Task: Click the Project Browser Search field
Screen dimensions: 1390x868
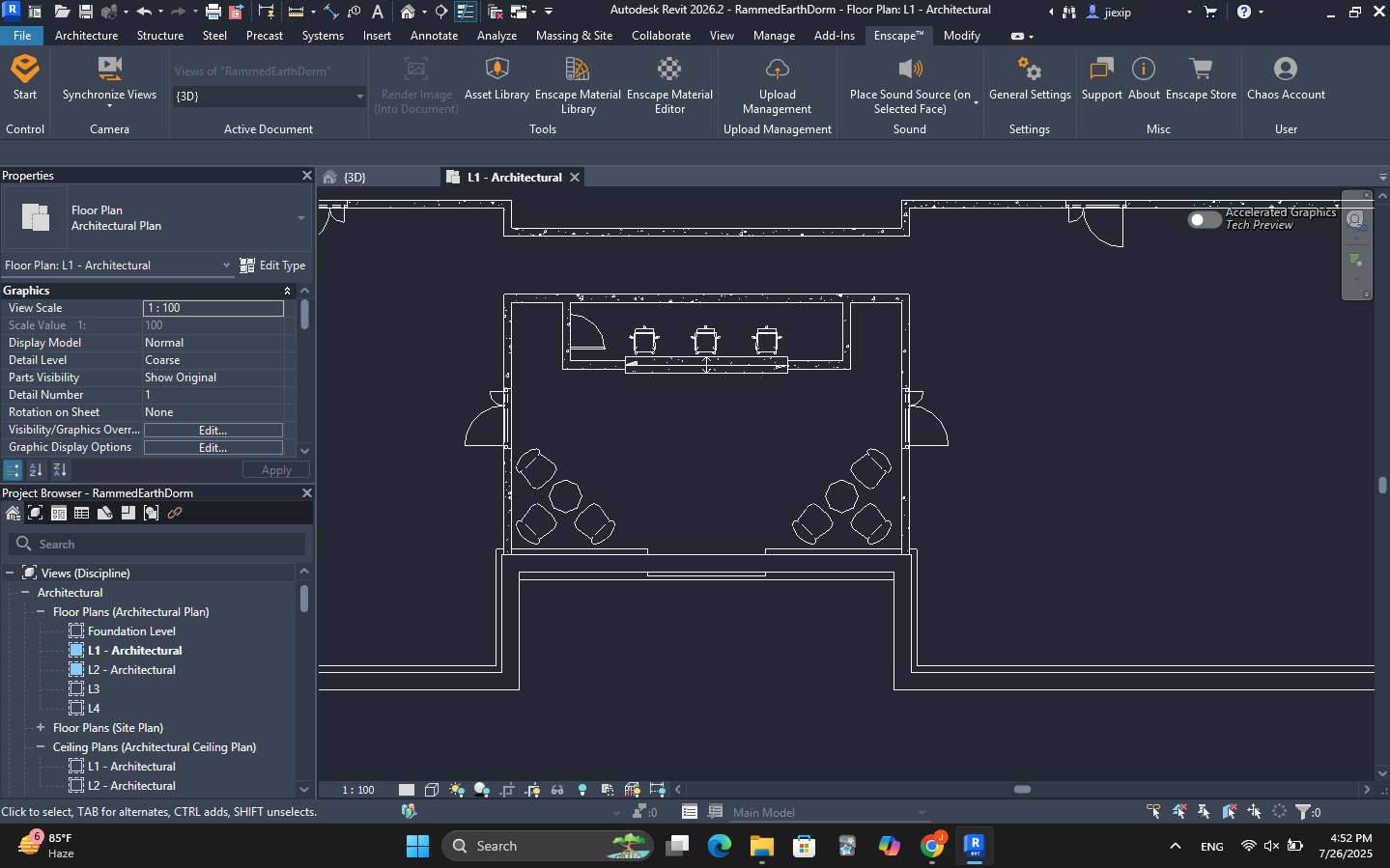Action: pos(157,545)
